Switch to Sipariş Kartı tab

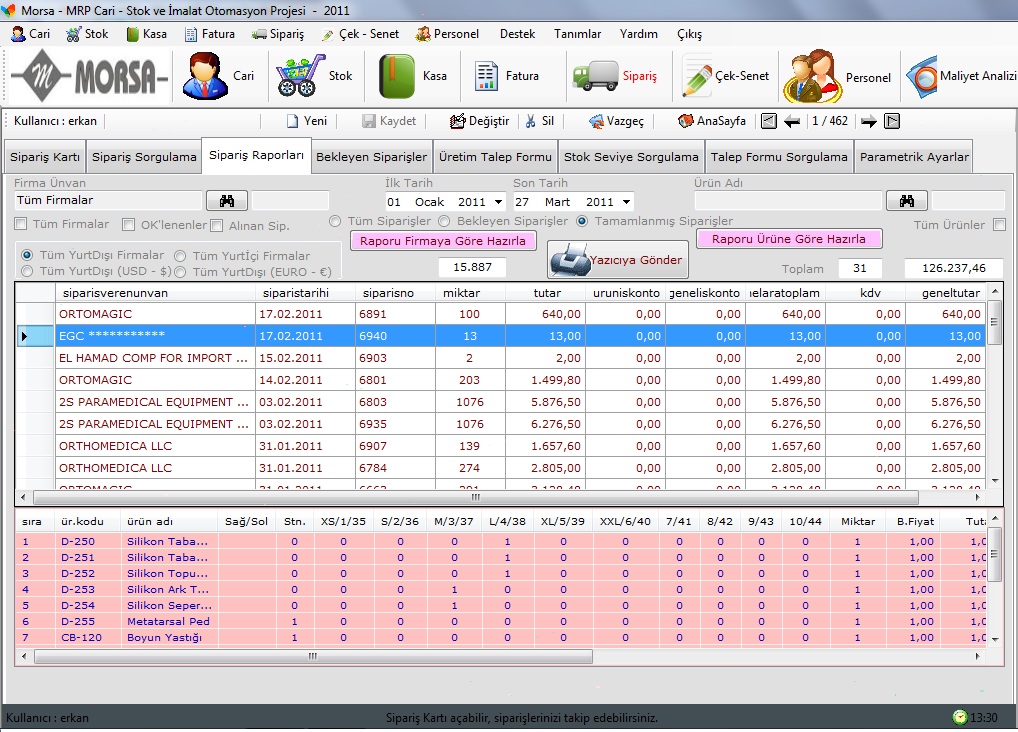(45, 157)
